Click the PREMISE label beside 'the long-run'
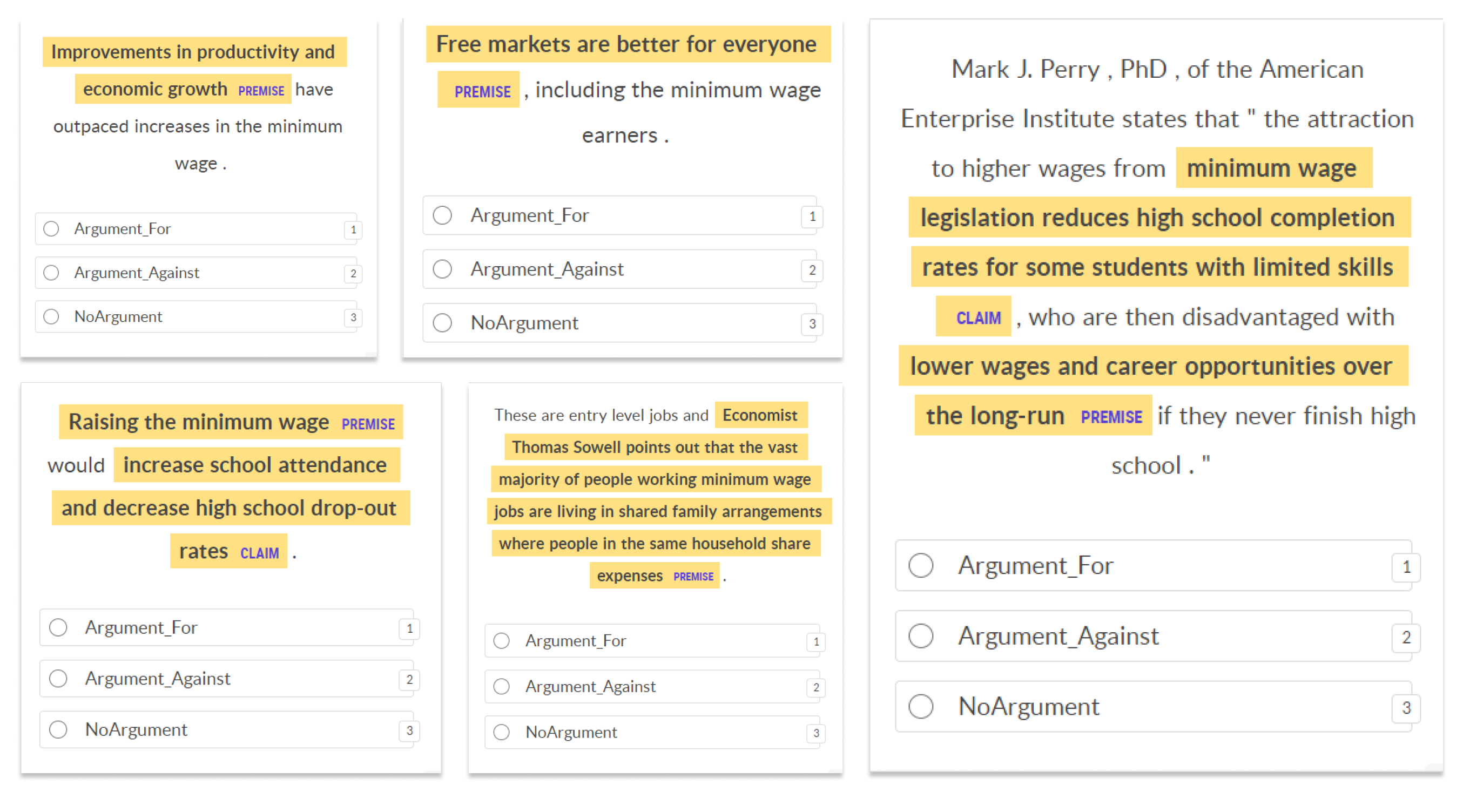This screenshot has width=1470, height=812. point(1111,417)
